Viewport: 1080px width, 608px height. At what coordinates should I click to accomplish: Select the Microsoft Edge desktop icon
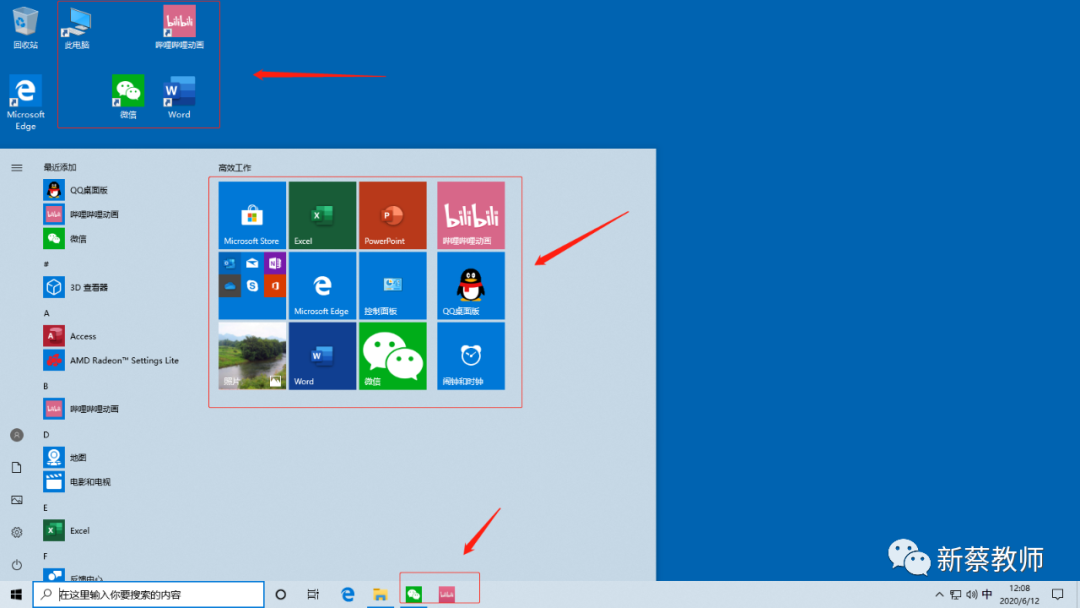pyautogui.click(x=25, y=103)
